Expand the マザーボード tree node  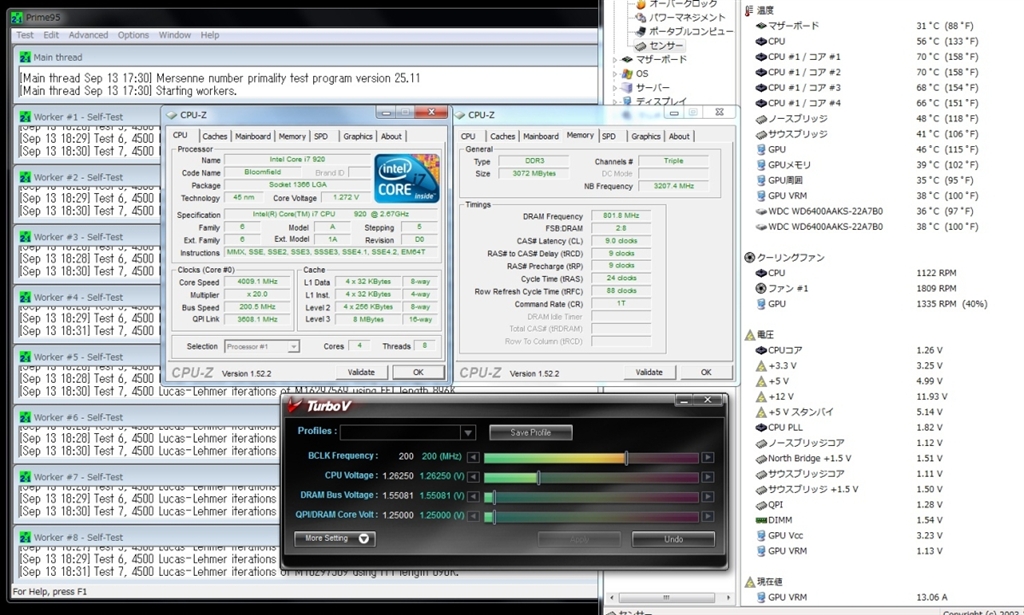616,60
